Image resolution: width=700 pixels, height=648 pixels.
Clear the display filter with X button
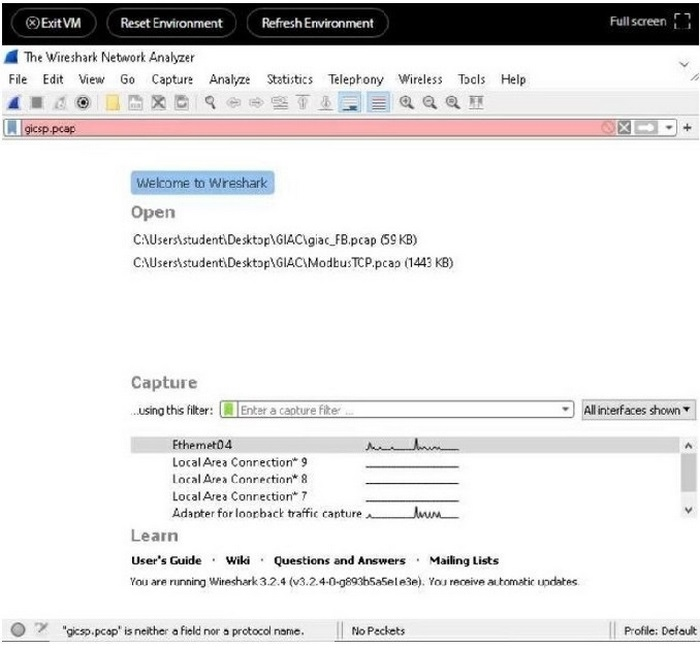click(x=624, y=128)
